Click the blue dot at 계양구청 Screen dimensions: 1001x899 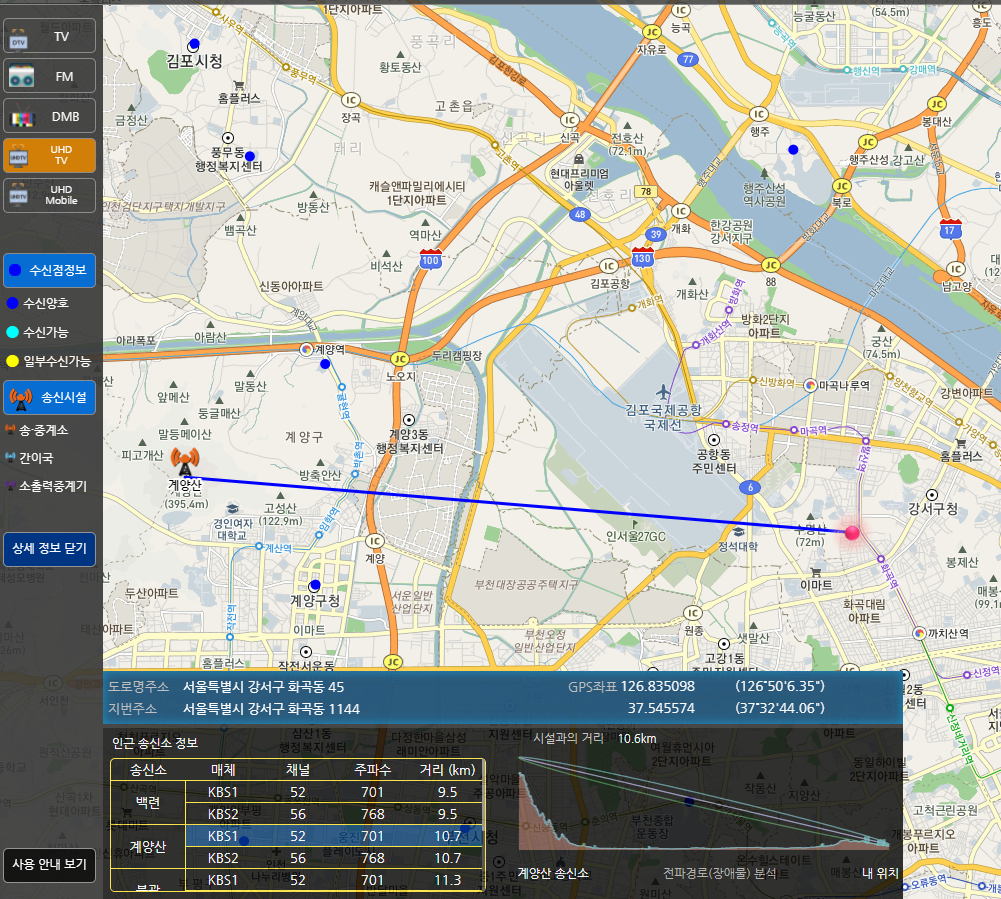[315, 585]
